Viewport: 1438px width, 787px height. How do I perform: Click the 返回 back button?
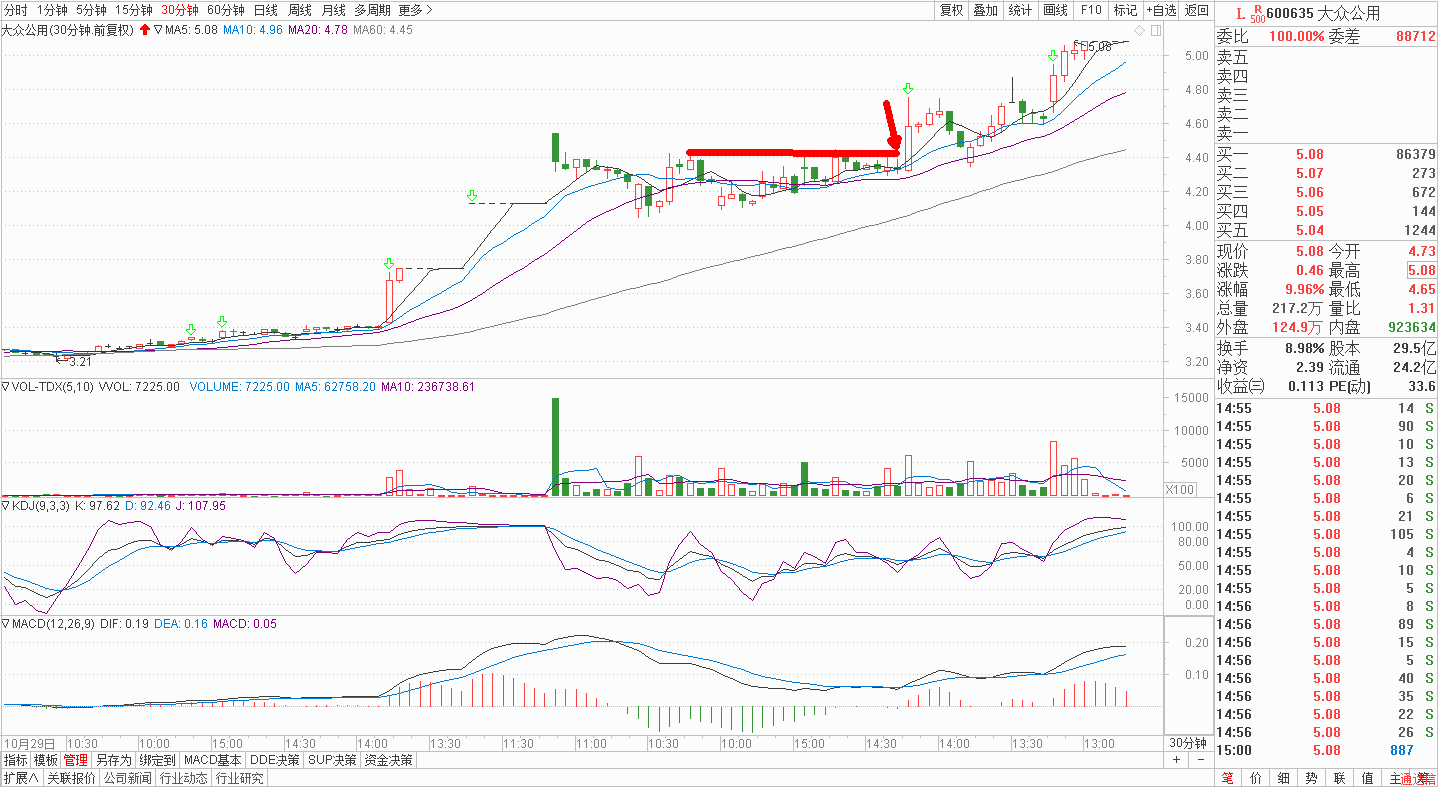pyautogui.click(x=1196, y=10)
